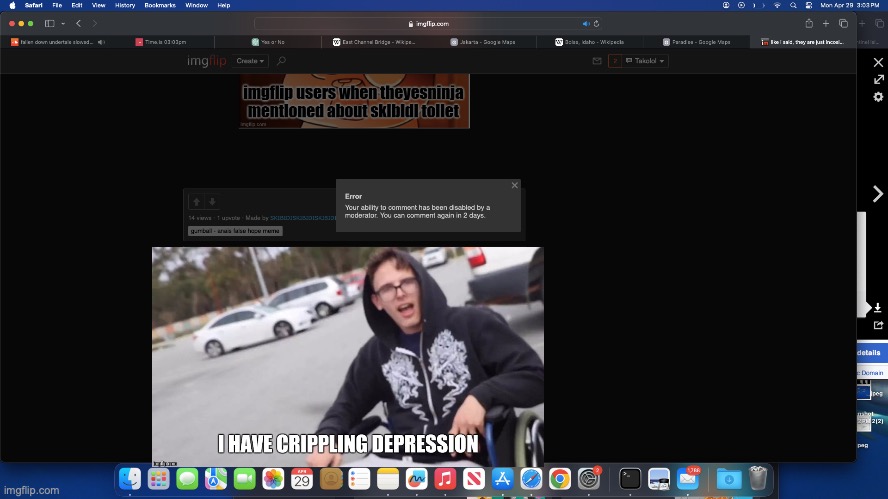Switch to Paradise Google Maps tab

[697, 42]
